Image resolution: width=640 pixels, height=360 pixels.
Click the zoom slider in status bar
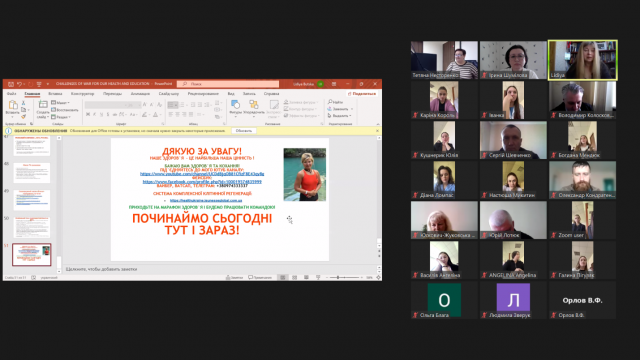pos(344,278)
